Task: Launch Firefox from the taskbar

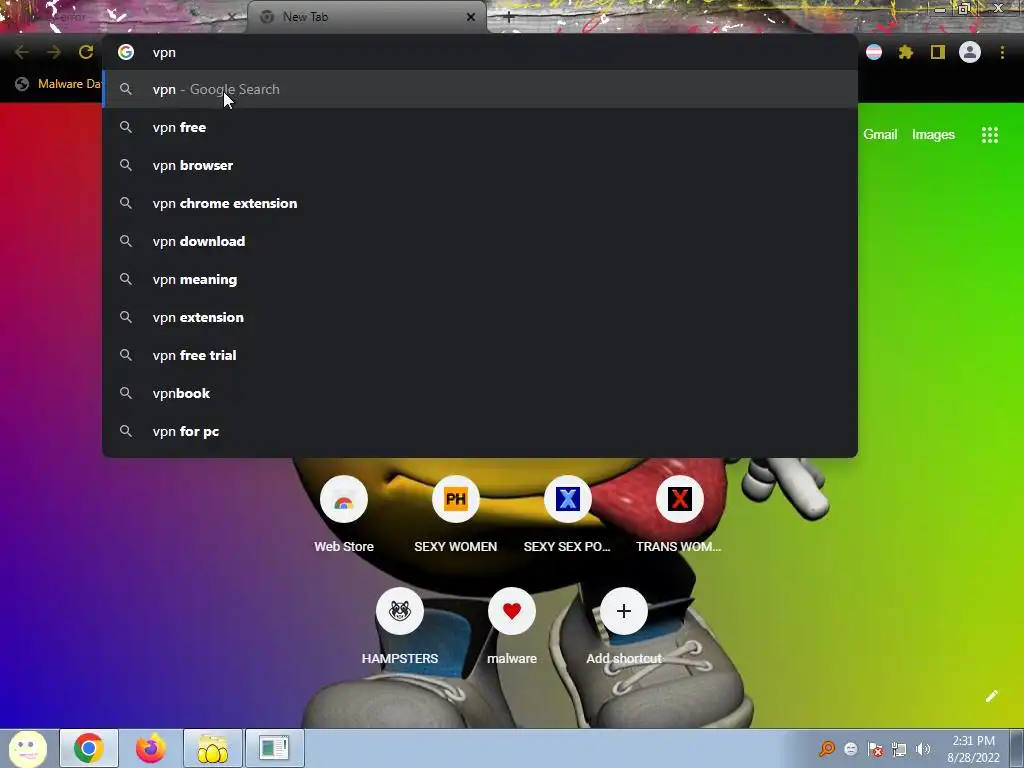Action: tap(150, 748)
